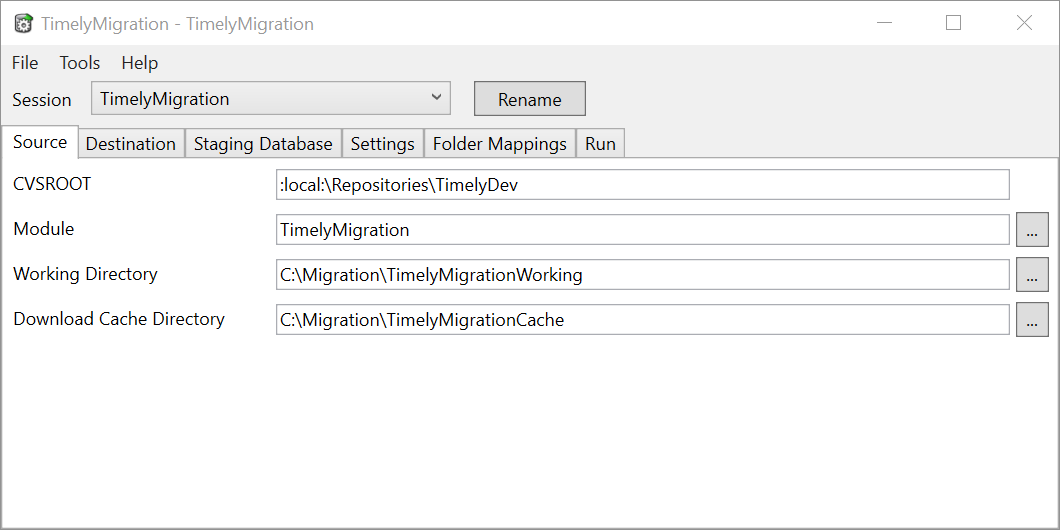Open the Settings tab
The image size is (1060, 530).
pos(383,143)
